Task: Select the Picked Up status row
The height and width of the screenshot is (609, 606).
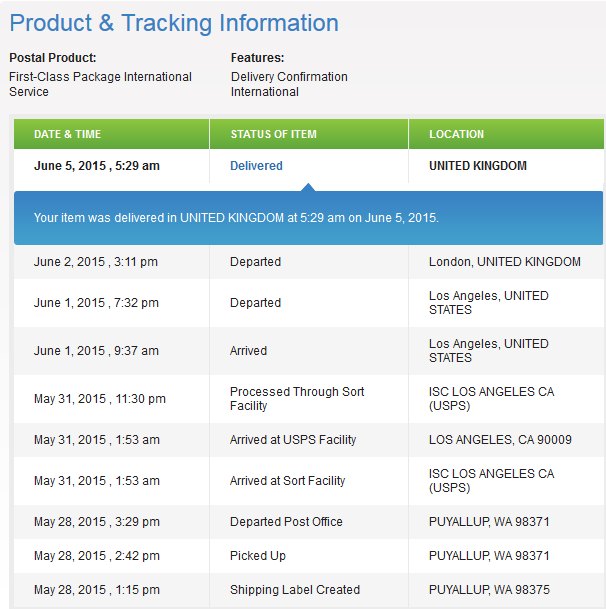Action: (309, 556)
